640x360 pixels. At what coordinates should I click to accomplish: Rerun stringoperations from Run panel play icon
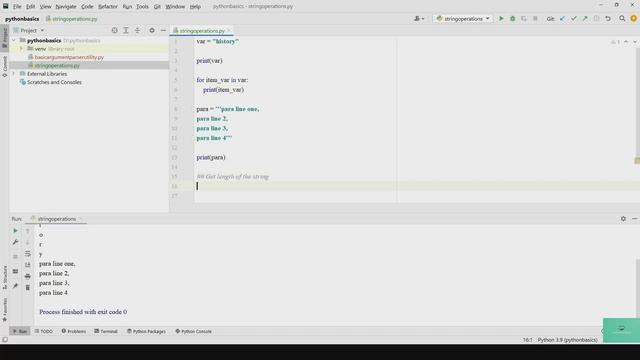[16, 231]
